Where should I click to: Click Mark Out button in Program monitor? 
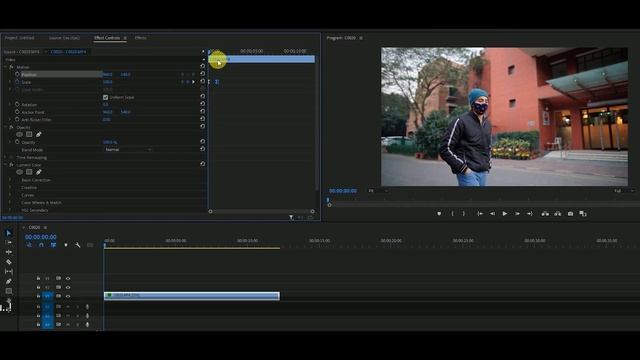coord(464,213)
